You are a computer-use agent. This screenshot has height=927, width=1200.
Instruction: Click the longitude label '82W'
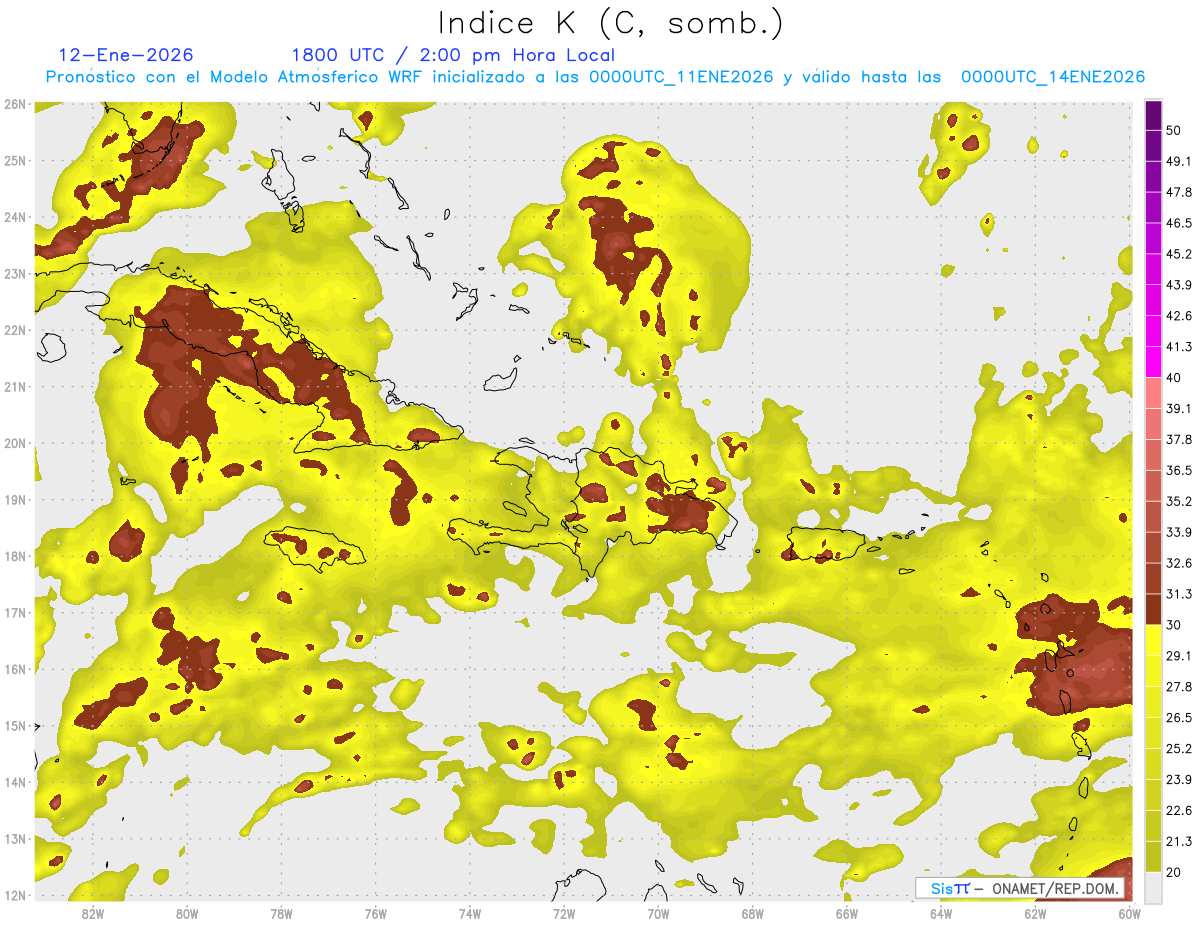pos(93,913)
